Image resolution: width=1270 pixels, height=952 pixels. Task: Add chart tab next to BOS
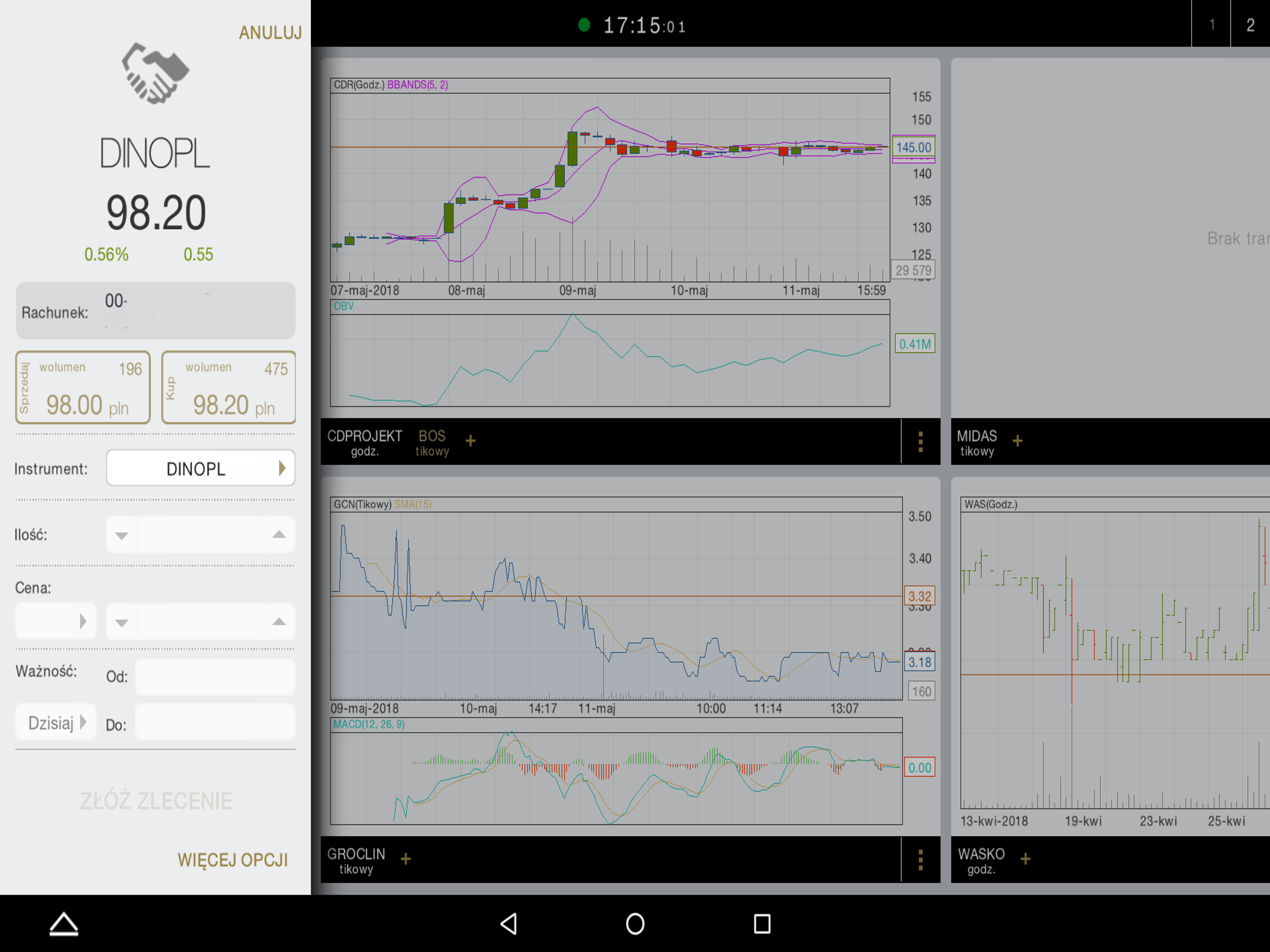tap(470, 441)
